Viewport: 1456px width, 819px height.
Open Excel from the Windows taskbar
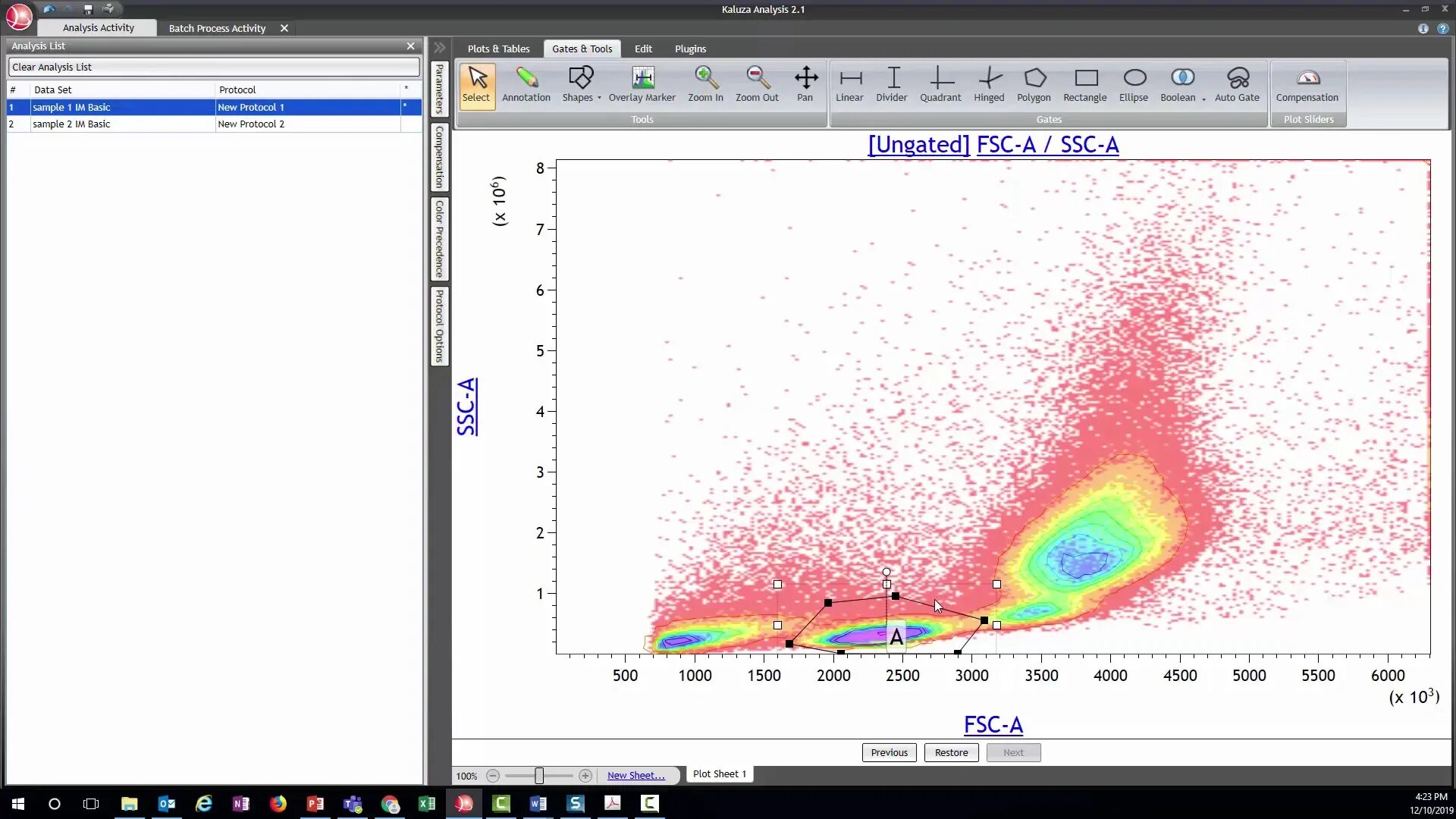click(427, 804)
